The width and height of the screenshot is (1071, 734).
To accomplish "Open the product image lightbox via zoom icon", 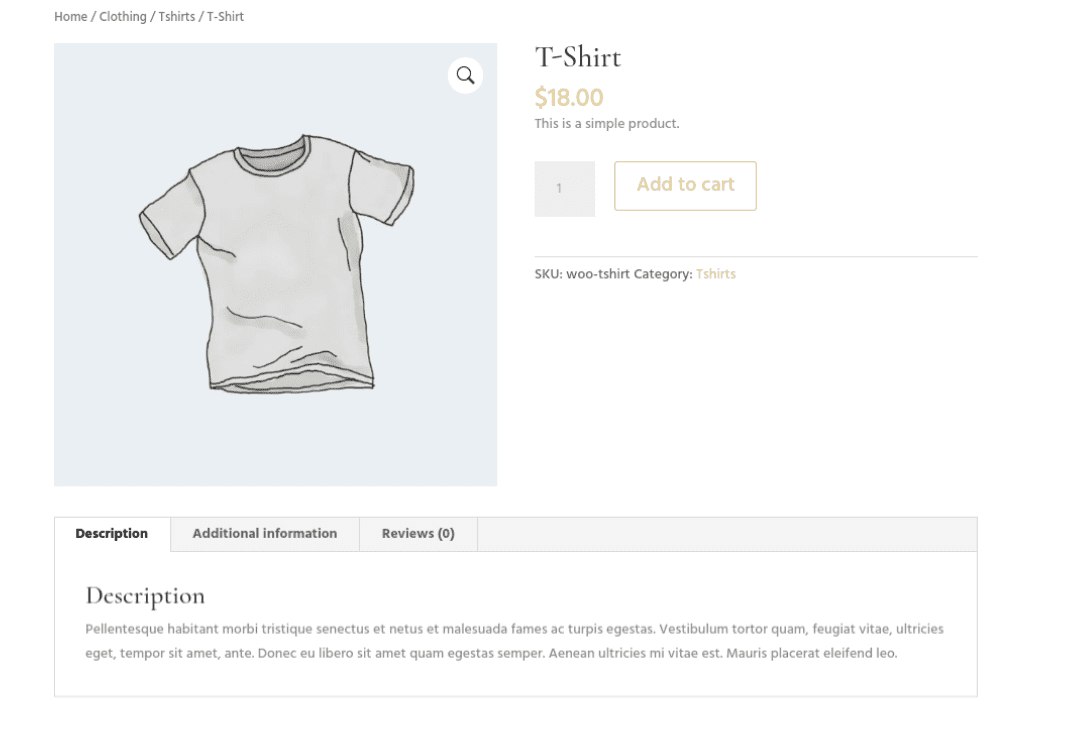I will coord(464,75).
